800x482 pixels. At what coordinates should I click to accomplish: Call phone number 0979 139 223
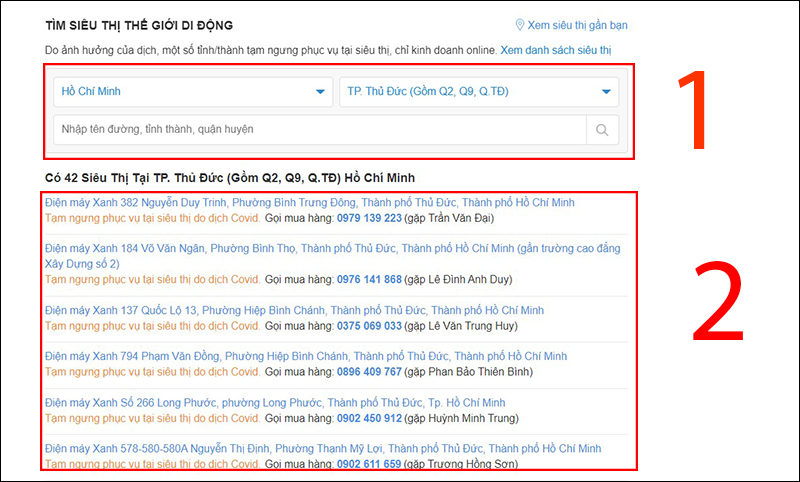(x=369, y=218)
